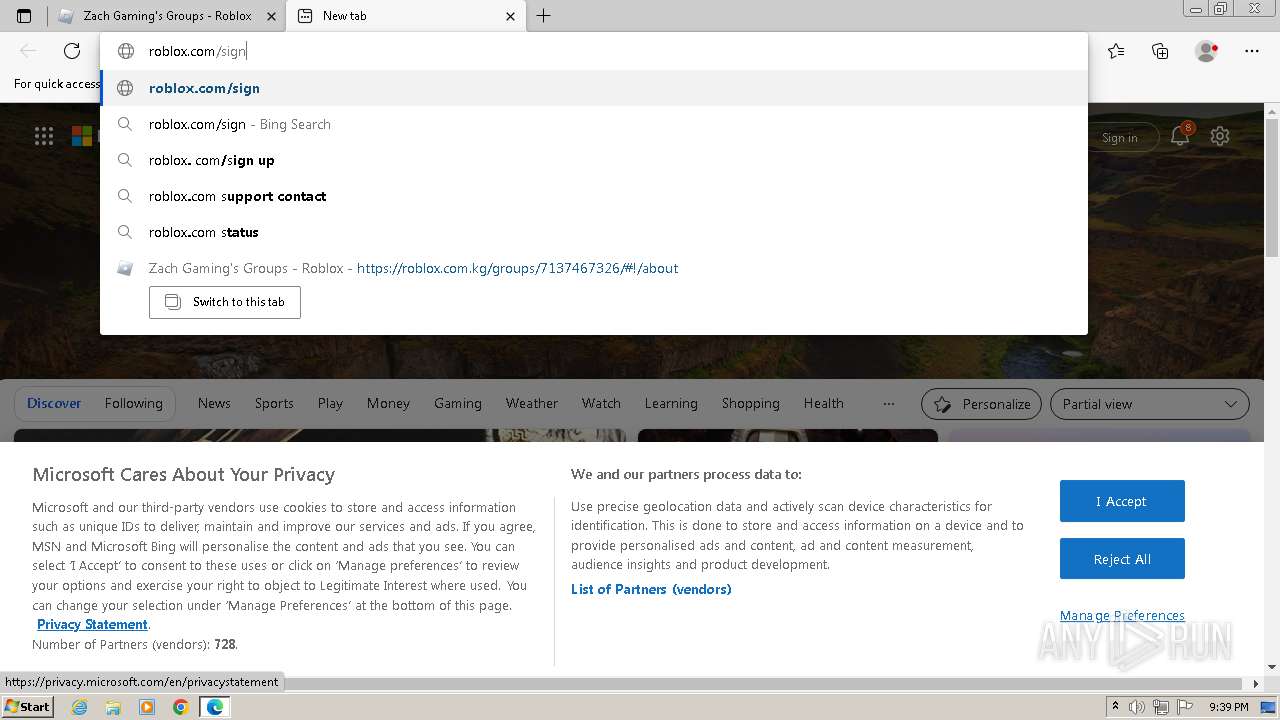This screenshot has width=1280, height=720.
Task: Expand the Partial view dropdown
Action: pyautogui.click(x=1150, y=404)
